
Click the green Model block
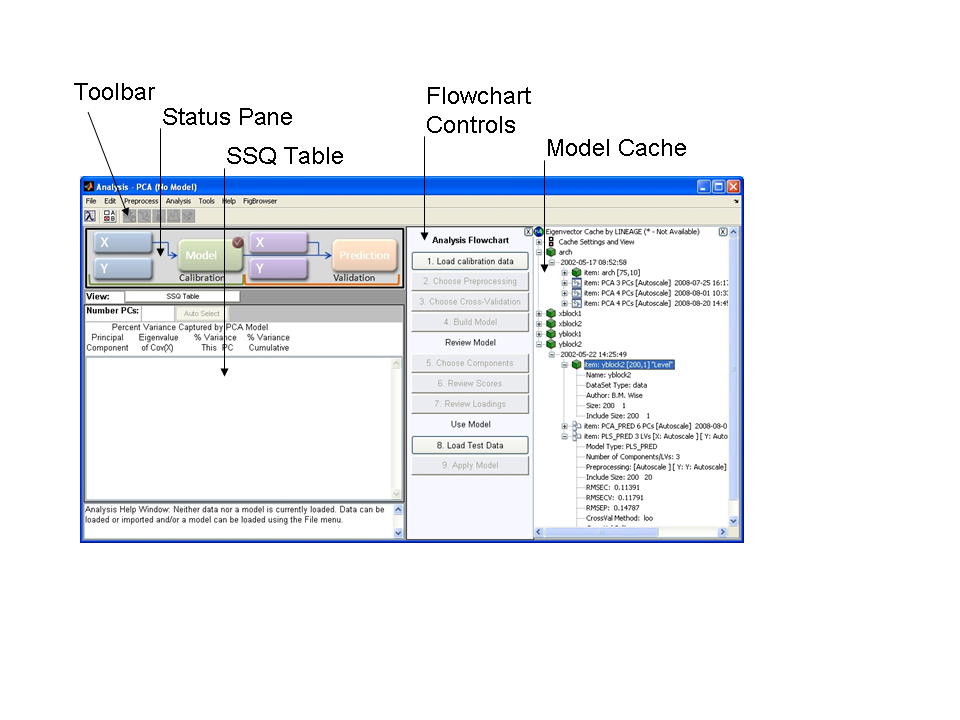tap(210, 255)
